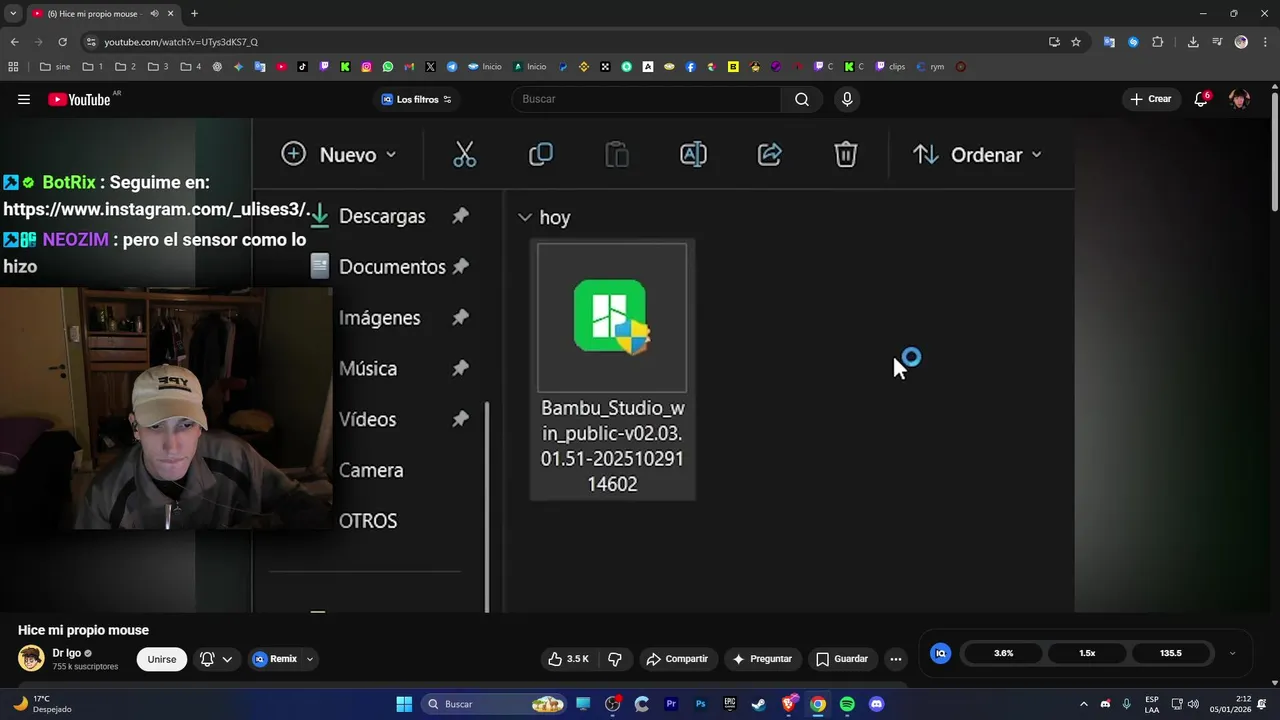Open bookmarks folder labeled 1

(93, 67)
